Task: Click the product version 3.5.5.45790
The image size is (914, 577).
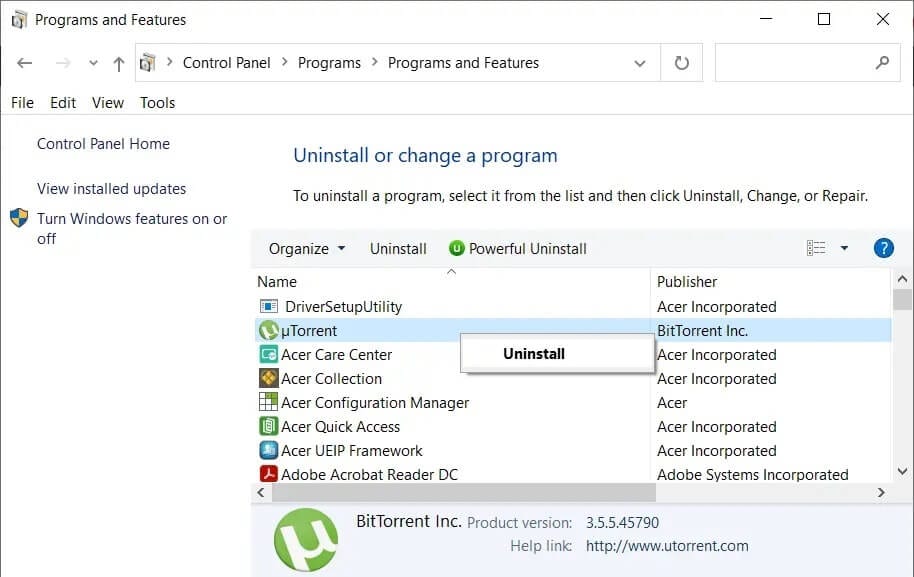Action: click(x=622, y=522)
